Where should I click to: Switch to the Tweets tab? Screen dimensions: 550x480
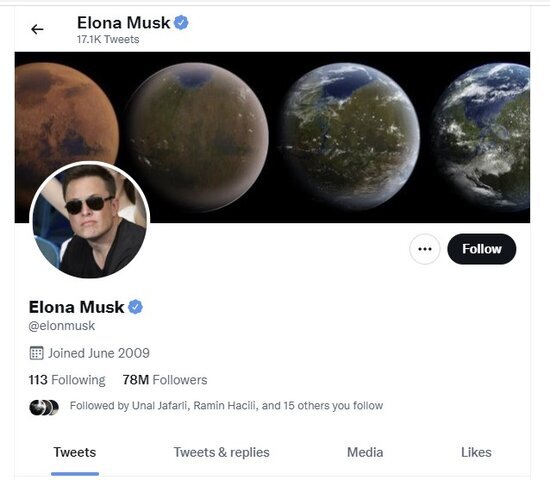point(75,452)
